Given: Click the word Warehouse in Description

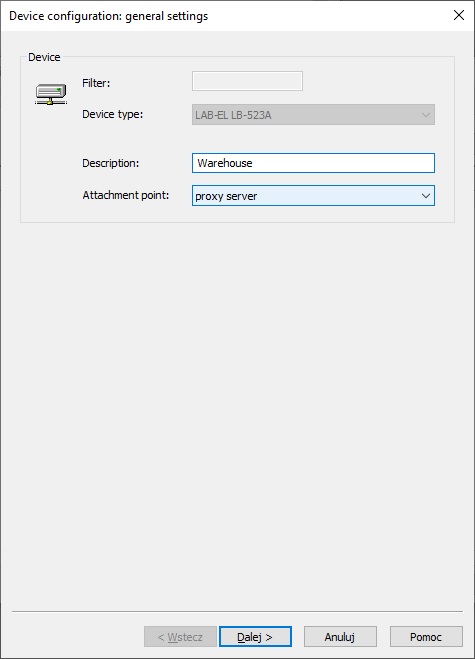Looking at the screenshot, I should [225, 163].
